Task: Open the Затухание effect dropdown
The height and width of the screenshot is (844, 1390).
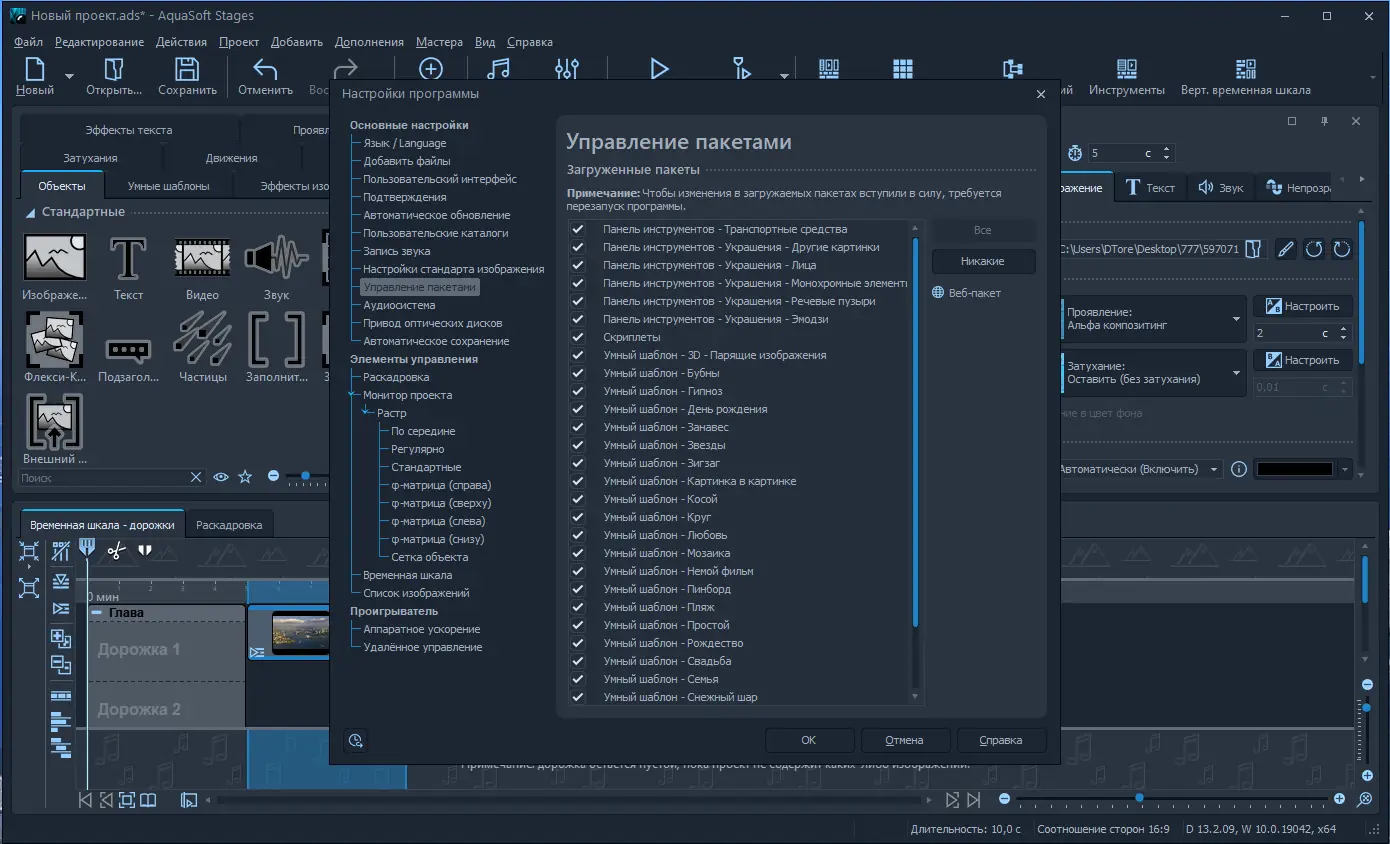Action: coord(1237,373)
